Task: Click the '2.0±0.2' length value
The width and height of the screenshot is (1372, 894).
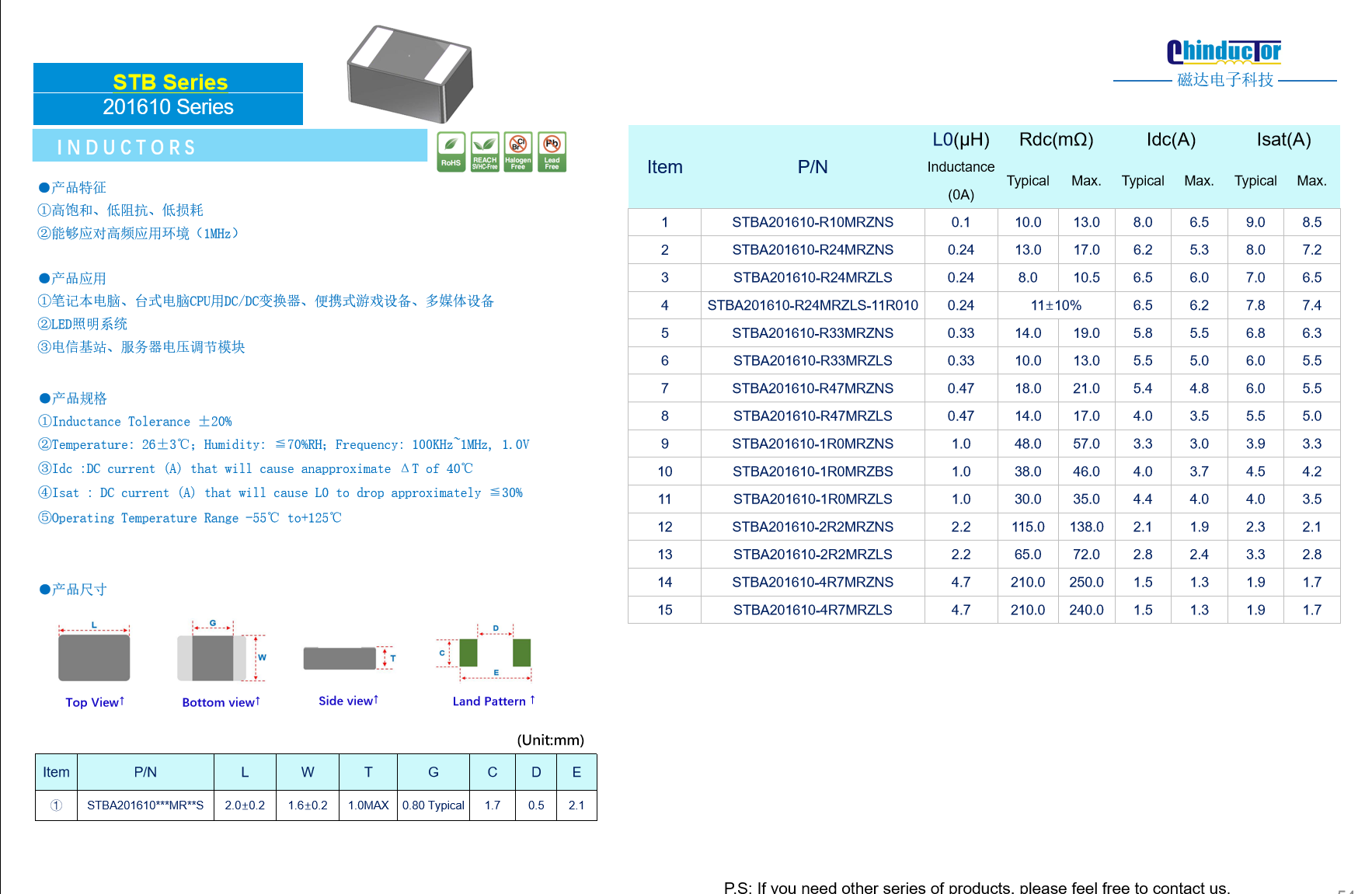Action: 245,805
